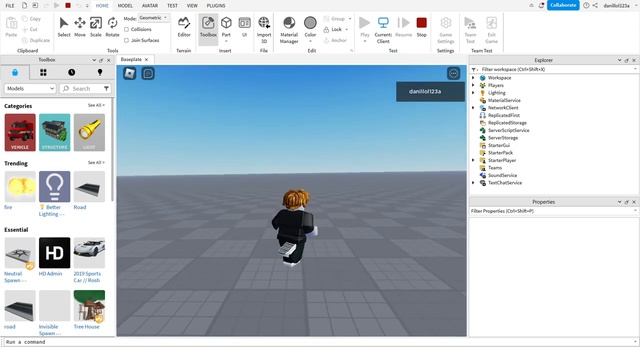Select ServerScriptService in Explorer
The height and width of the screenshot is (360, 640).
(x=509, y=130)
